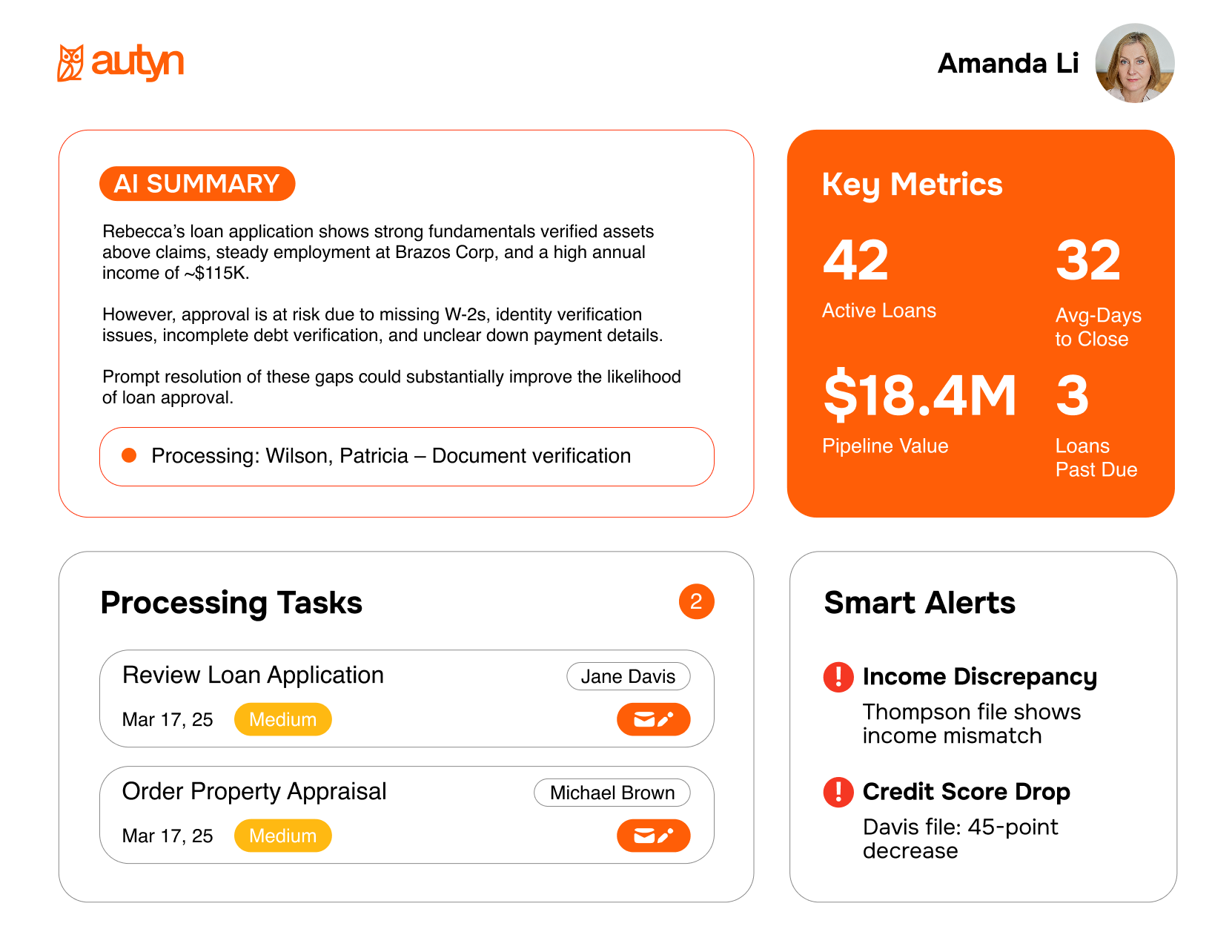1232x952 pixels.
Task: Click the Amanda Li user name
Action: [1008, 64]
